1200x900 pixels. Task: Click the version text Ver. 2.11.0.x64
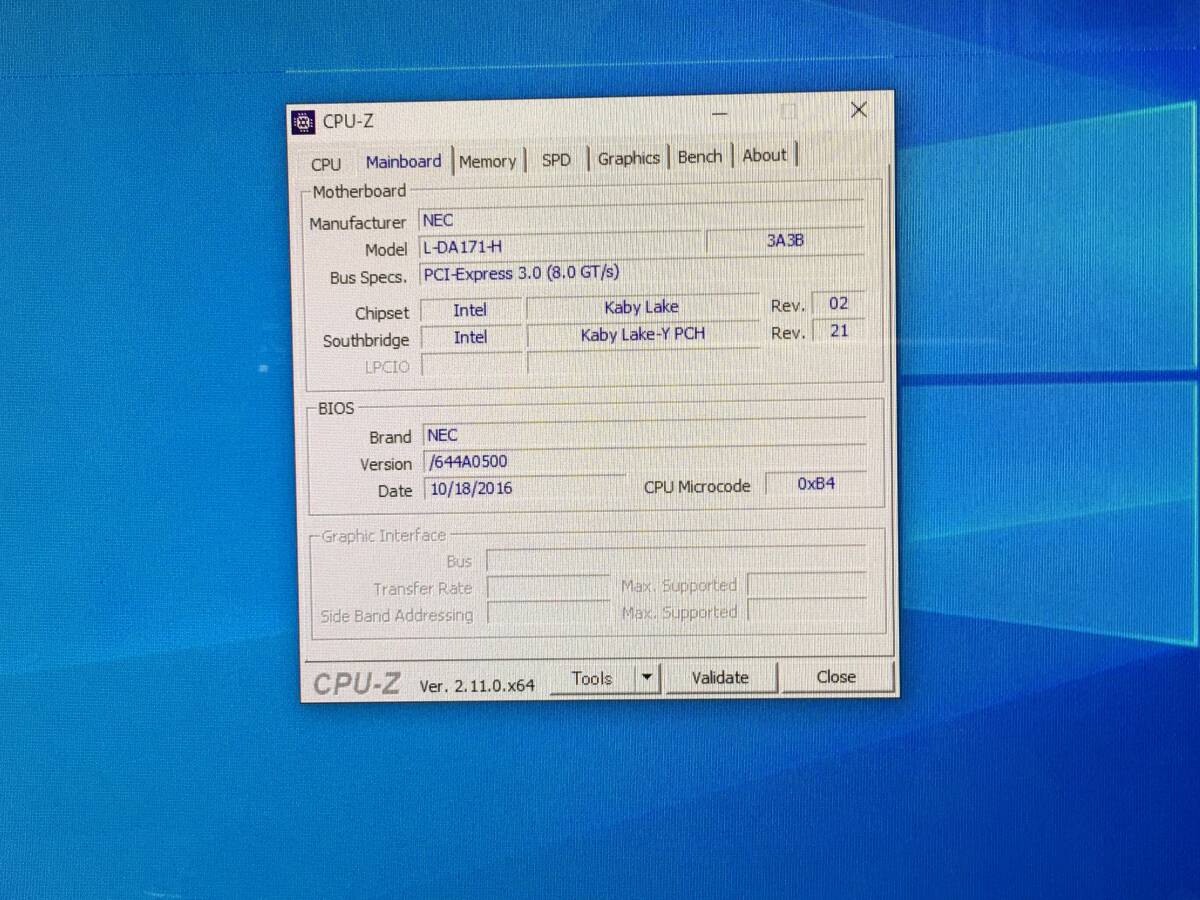[x=477, y=685]
